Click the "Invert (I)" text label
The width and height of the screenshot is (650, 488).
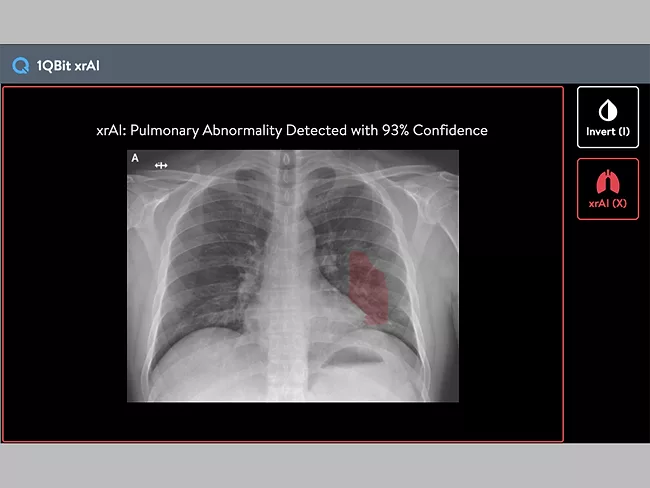pos(607,132)
